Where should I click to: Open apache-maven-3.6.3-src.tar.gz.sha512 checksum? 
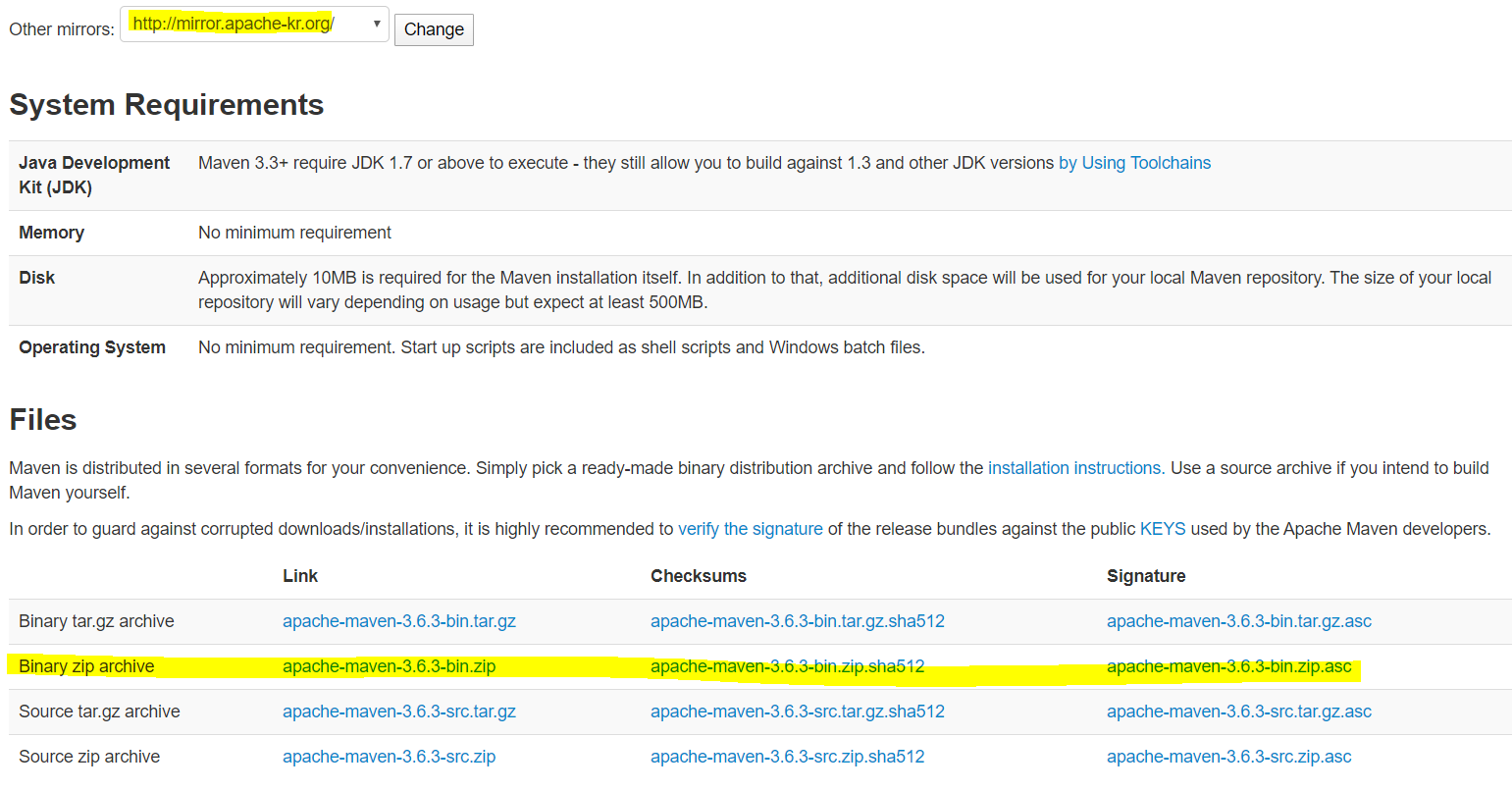pos(798,712)
